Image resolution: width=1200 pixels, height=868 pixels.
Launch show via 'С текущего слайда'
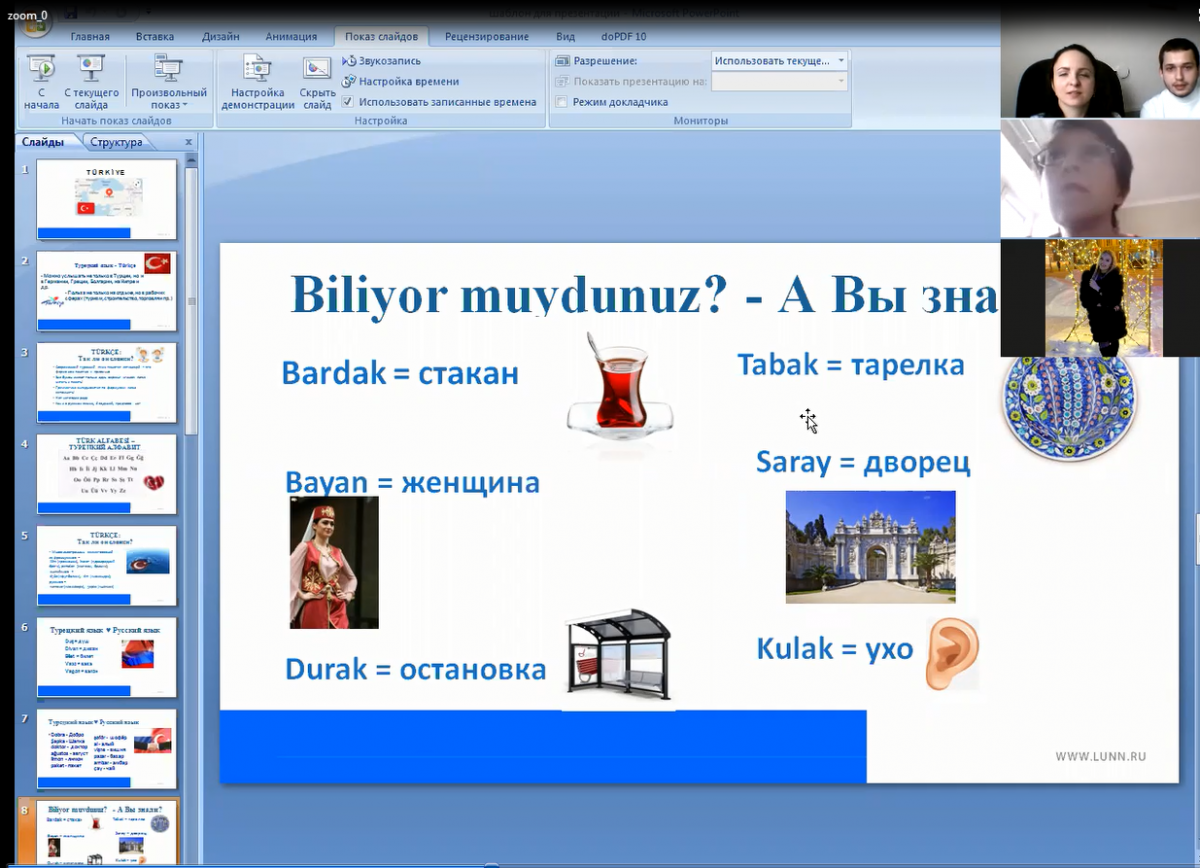pyautogui.click(x=91, y=82)
